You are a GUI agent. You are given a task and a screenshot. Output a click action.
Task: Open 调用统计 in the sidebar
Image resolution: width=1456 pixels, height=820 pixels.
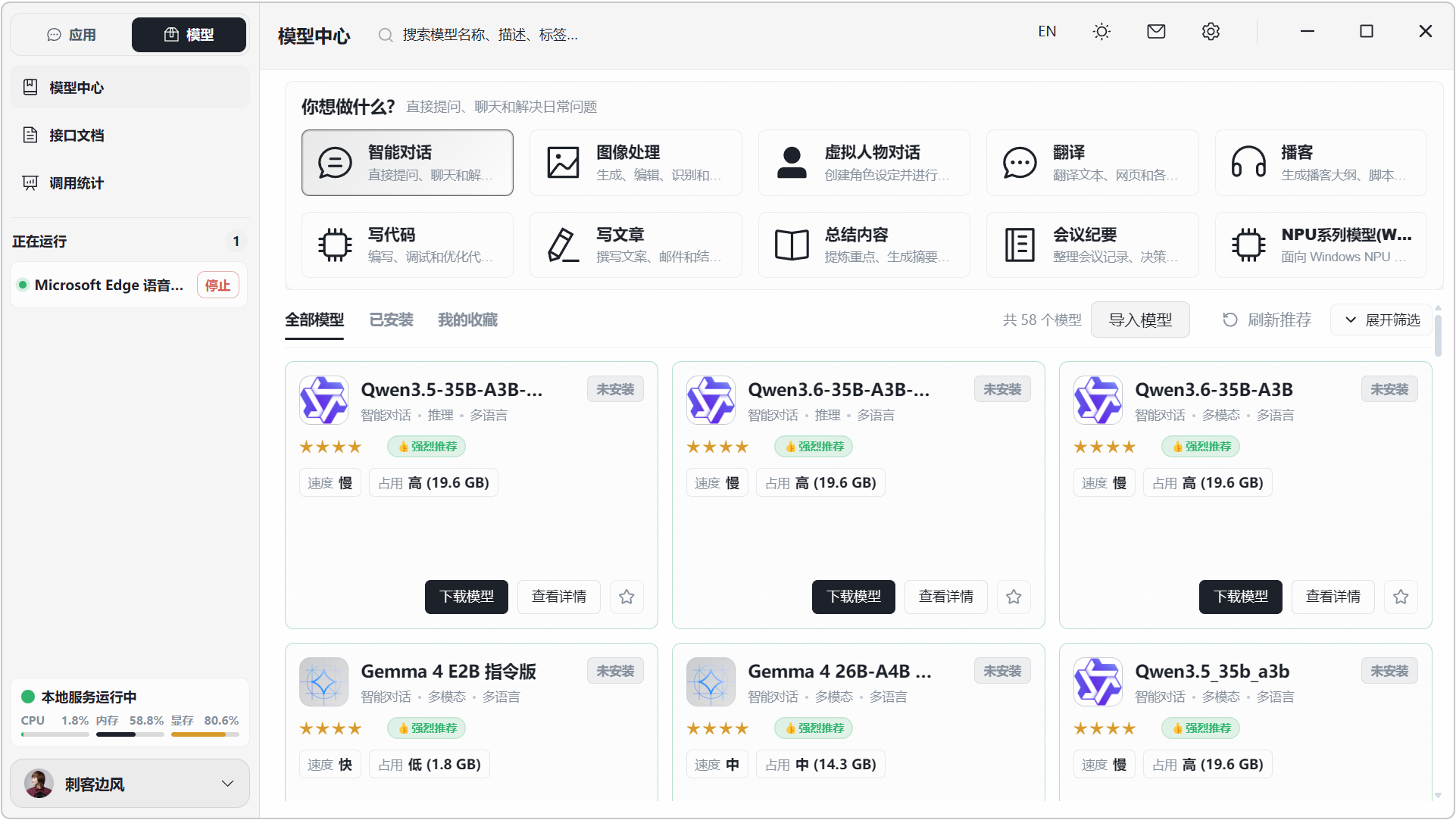click(x=130, y=182)
